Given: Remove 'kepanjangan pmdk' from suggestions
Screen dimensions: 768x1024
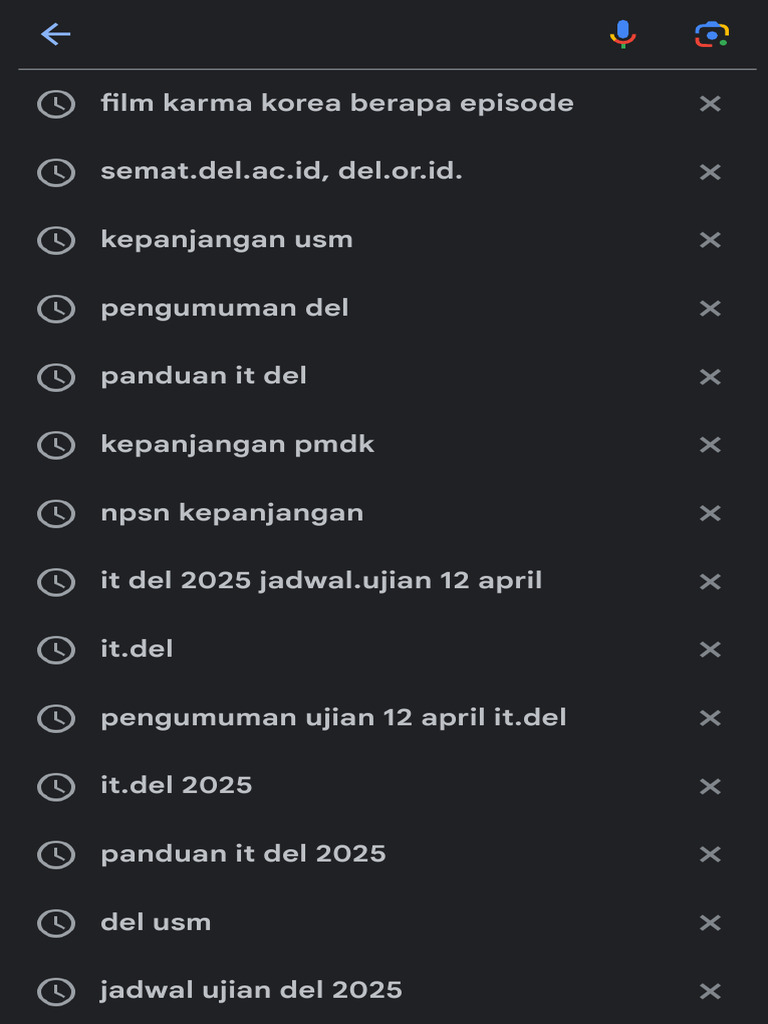Looking at the screenshot, I should 710,445.
